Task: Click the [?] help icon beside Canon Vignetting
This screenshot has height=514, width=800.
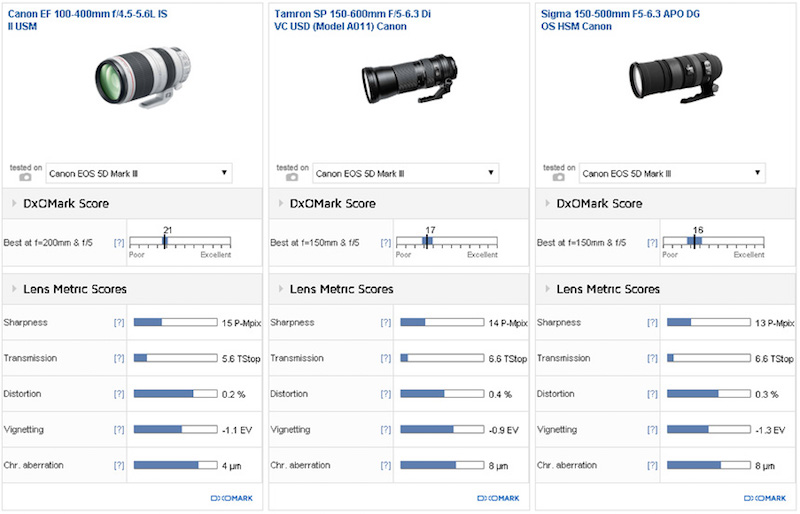Action: tap(120, 430)
